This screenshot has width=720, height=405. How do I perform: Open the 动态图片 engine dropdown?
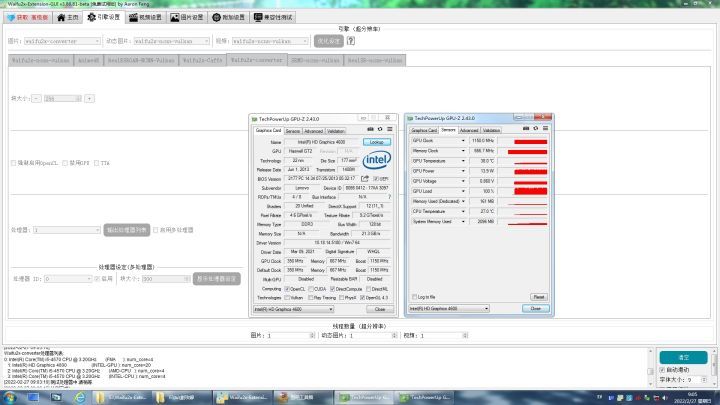[171, 41]
